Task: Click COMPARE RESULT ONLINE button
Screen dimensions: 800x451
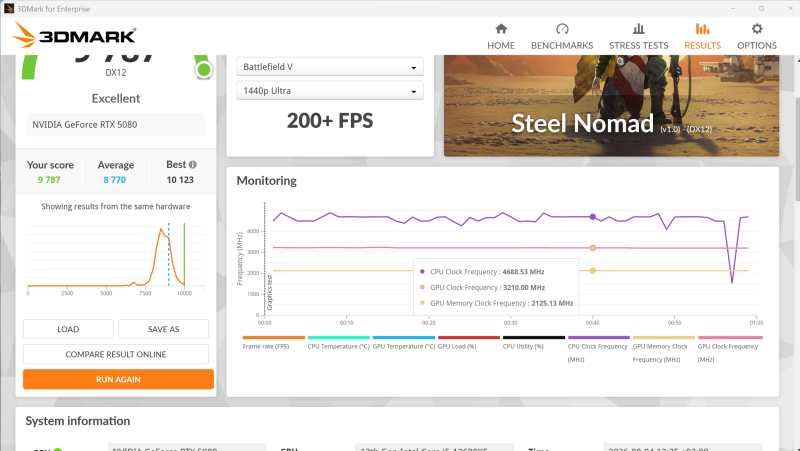Action: coord(116,354)
